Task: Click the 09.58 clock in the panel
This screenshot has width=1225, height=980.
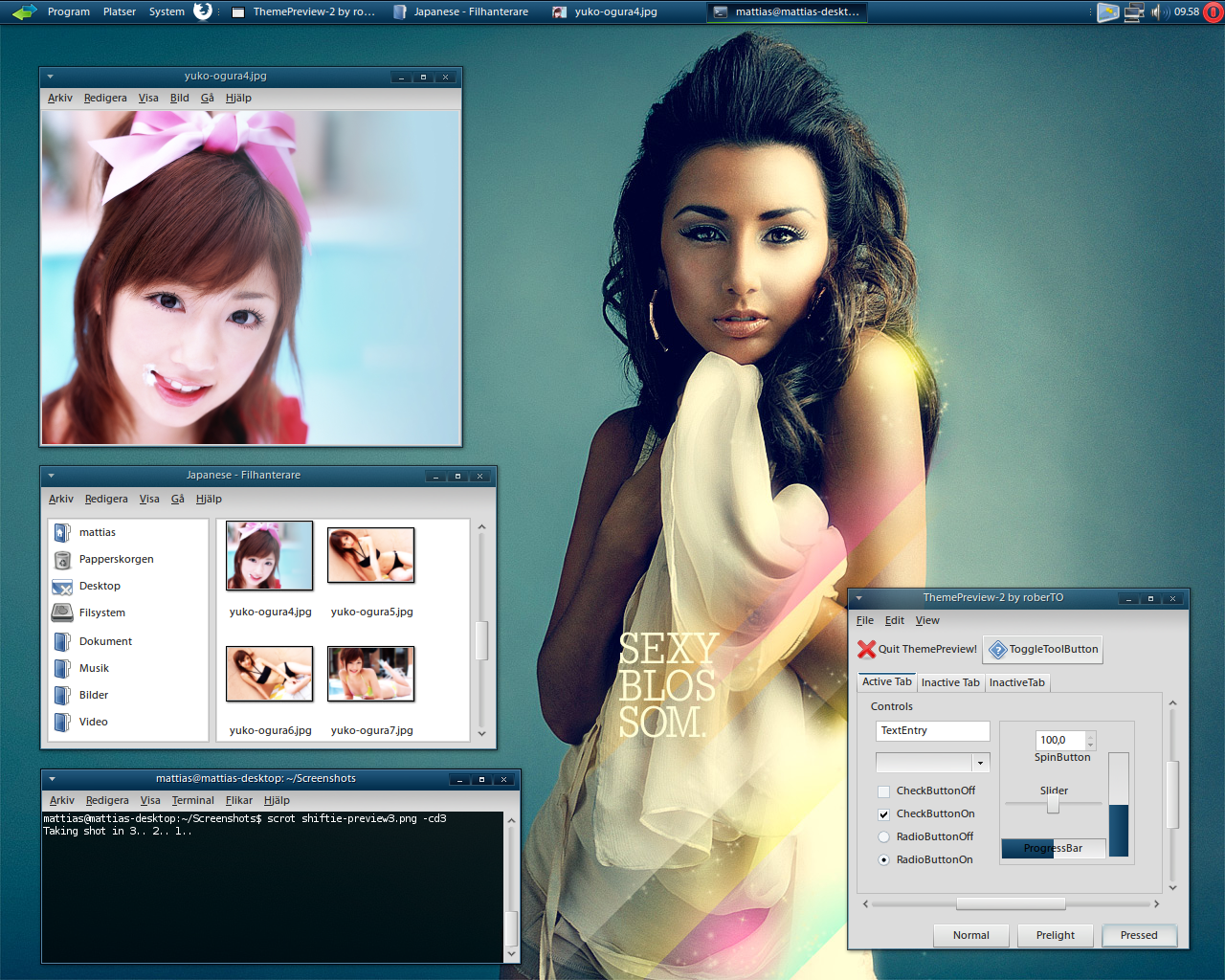Action: [x=1187, y=12]
